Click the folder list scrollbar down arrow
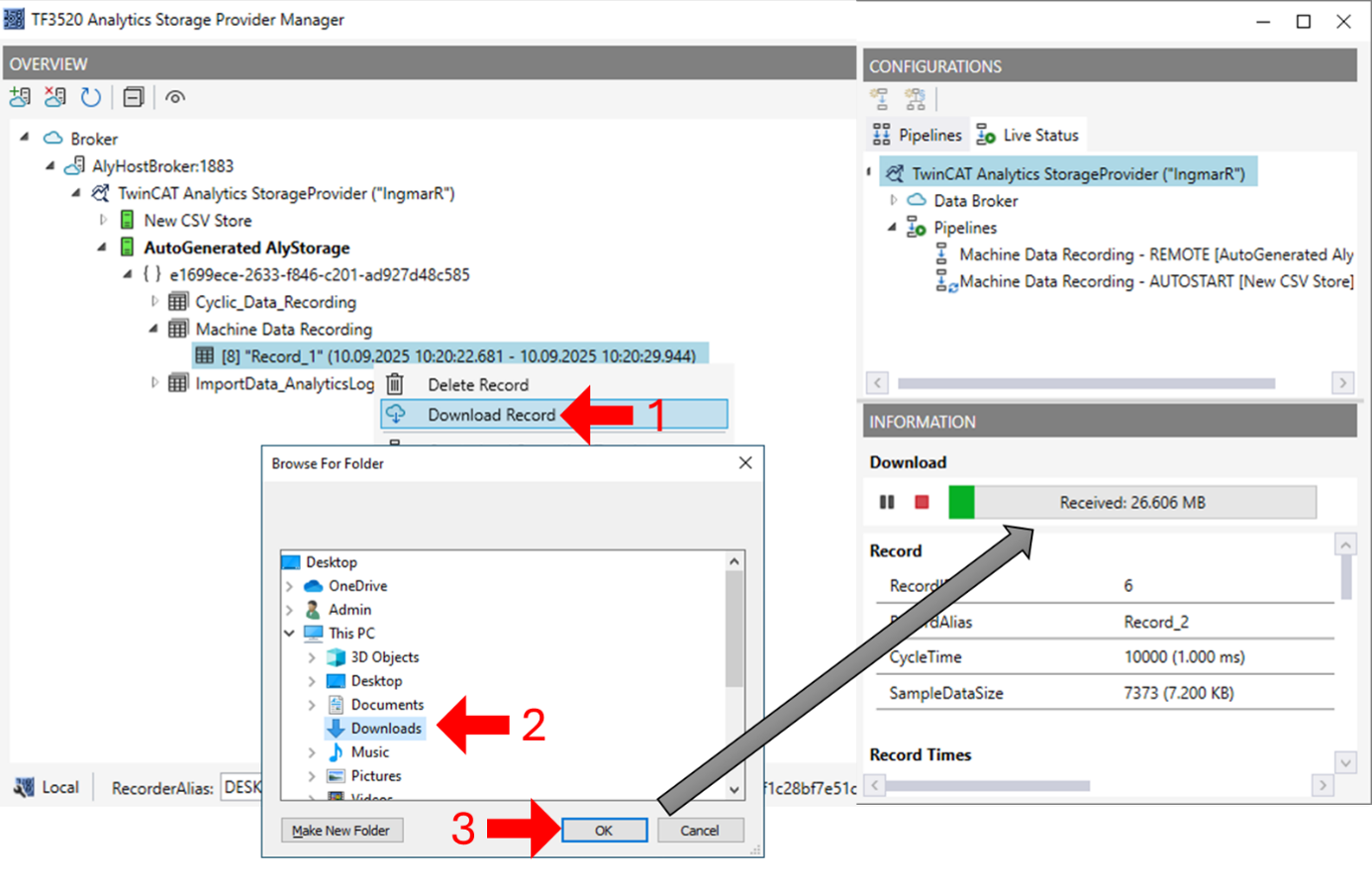This screenshot has width=1372, height=888. (735, 790)
